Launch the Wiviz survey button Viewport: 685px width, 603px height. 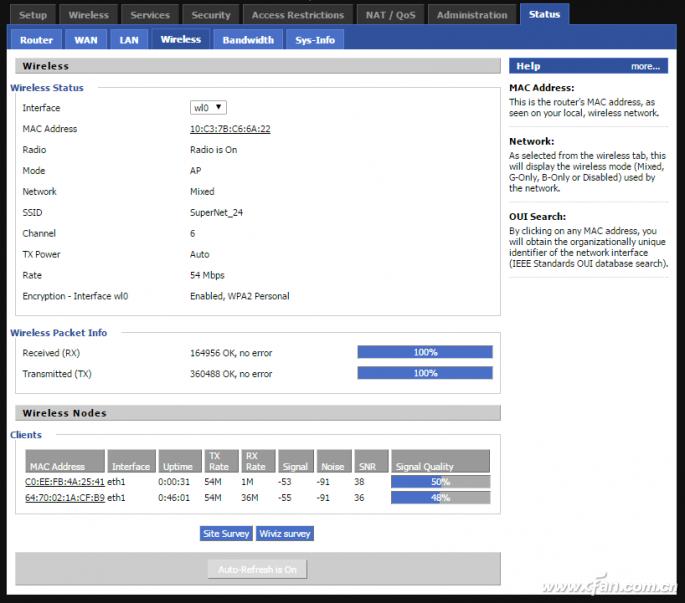click(x=284, y=534)
